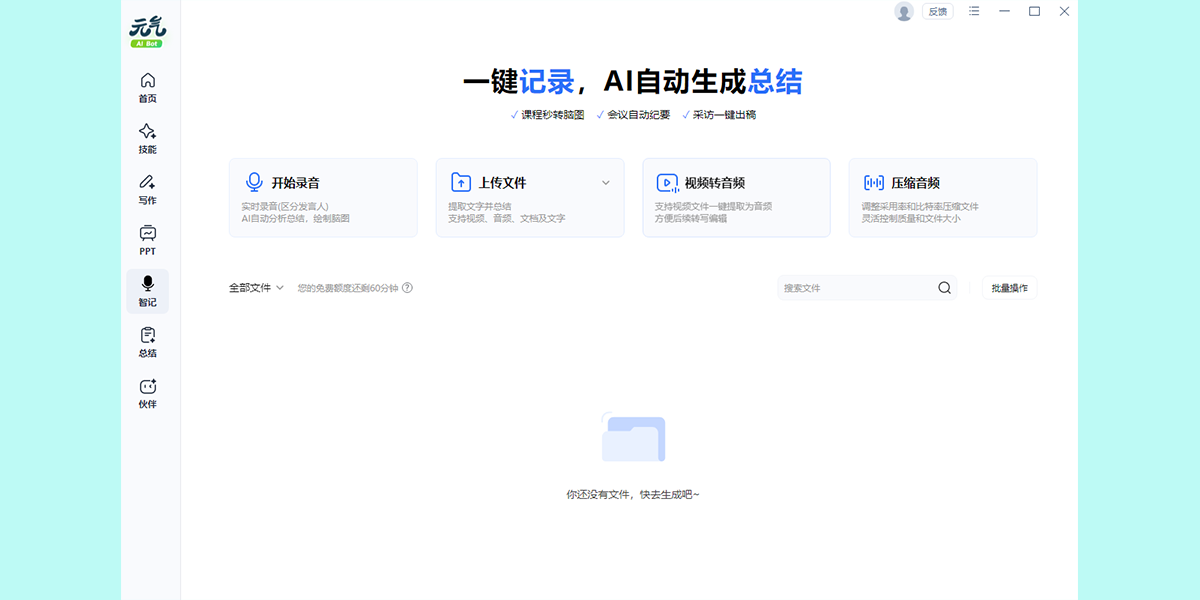Open the 写作 writing tool icon
The width and height of the screenshot is (1200, 600).
[x=147, y=183]
